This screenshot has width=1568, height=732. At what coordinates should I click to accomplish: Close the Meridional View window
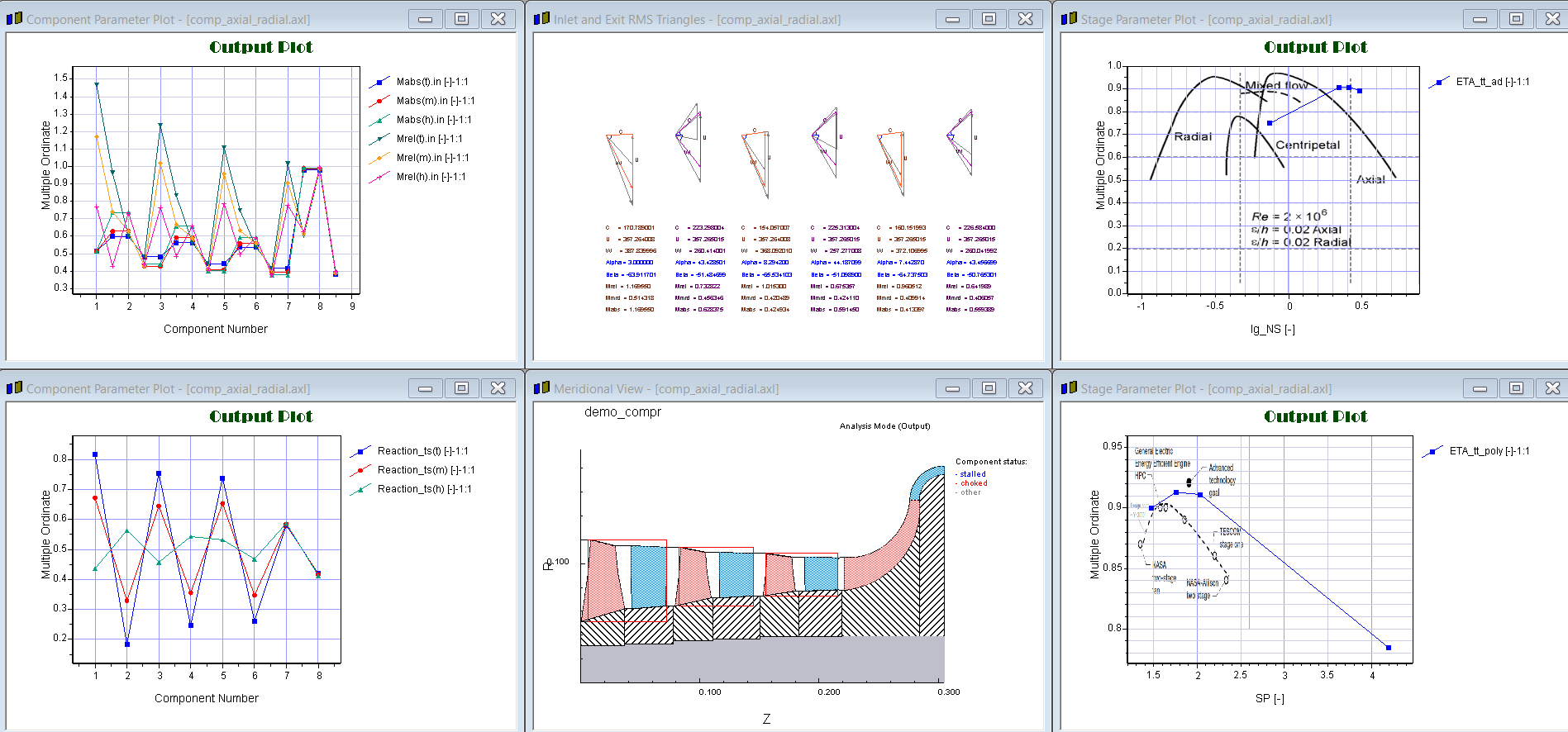pyautogui.click(x=1025, y=387)
